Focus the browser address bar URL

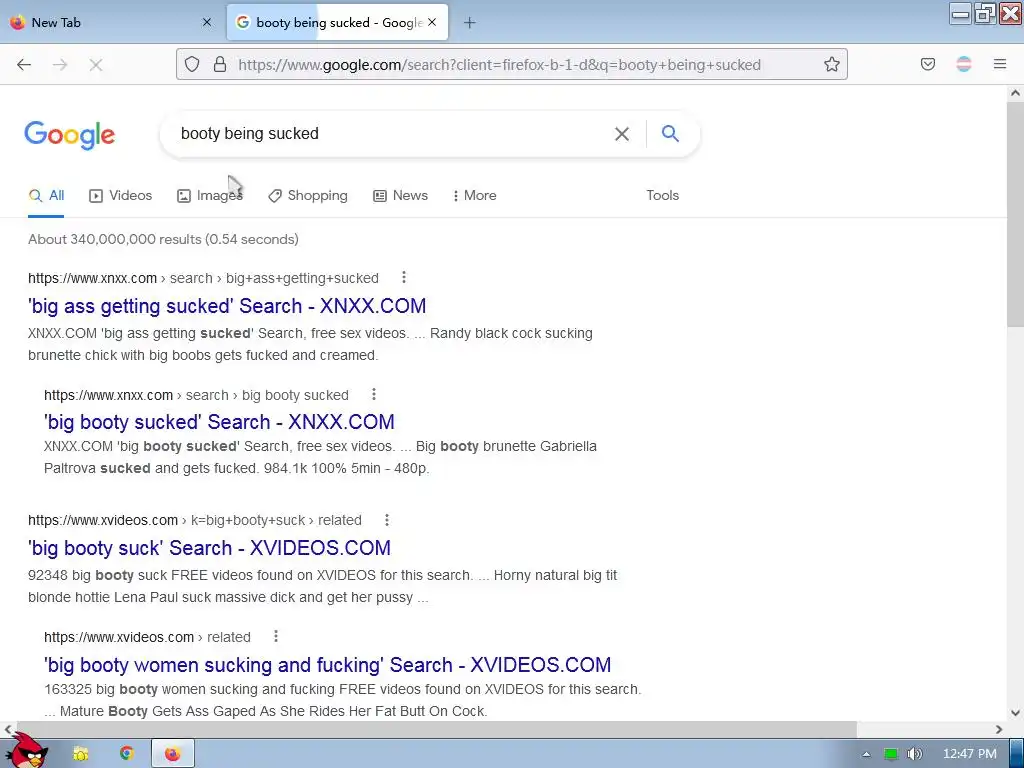pyautogui.click(x=500, y=65)
